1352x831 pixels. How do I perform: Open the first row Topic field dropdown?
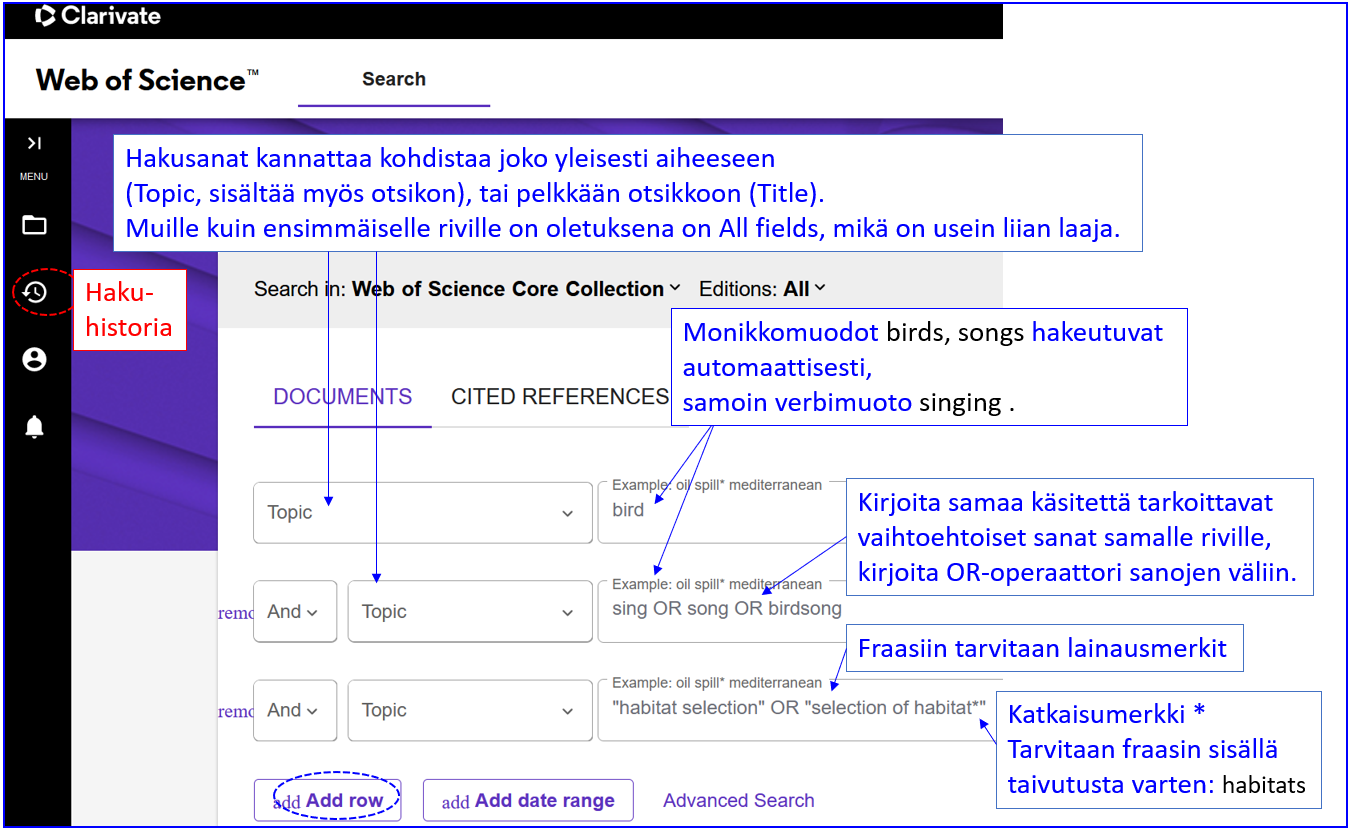tap(422, 513)
